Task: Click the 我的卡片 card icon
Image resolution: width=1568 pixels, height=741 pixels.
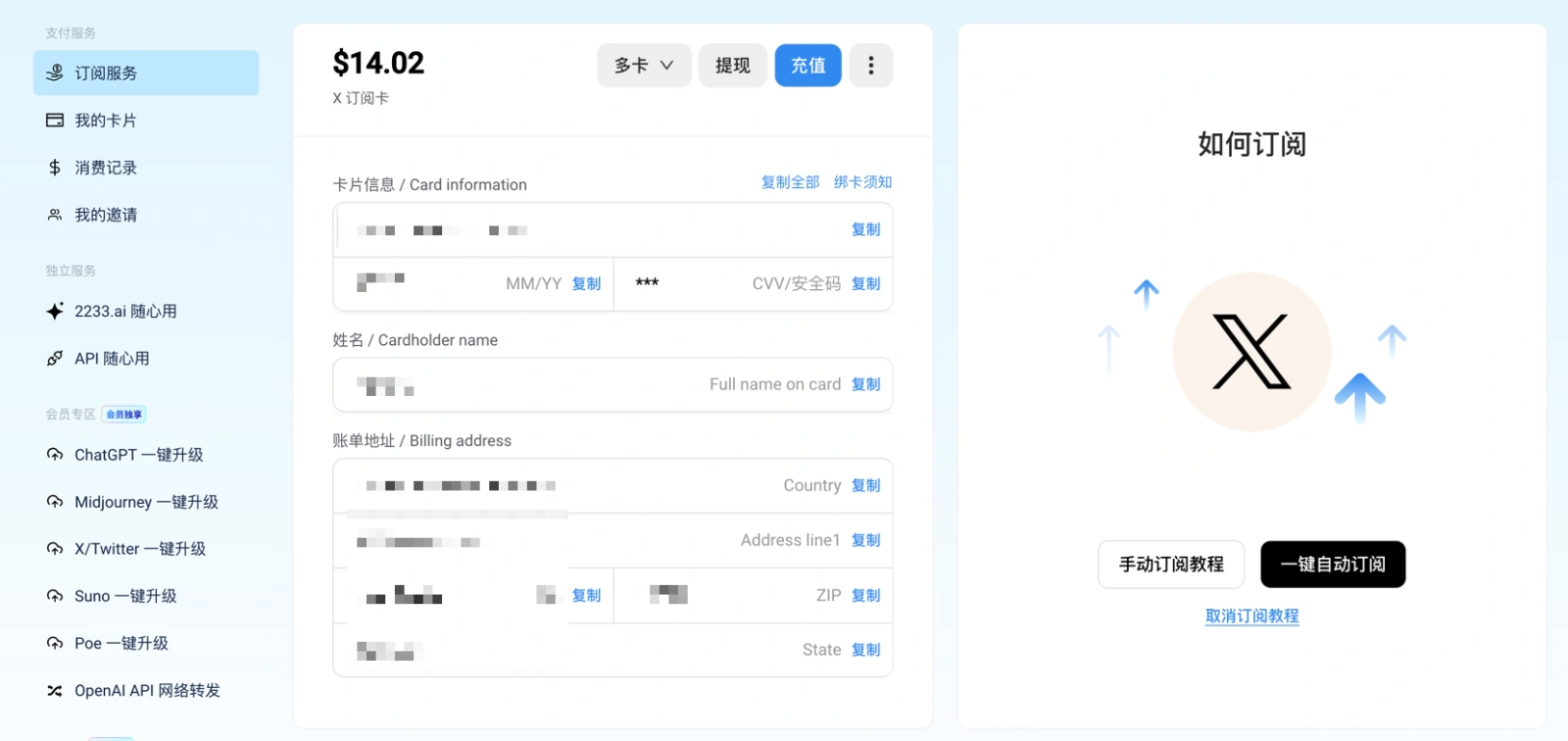Action: point(55,121)
